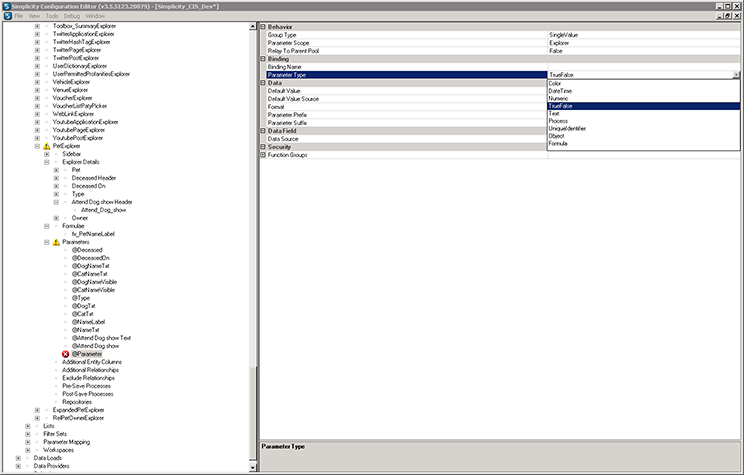Open the Tools menu

[52, 16]
